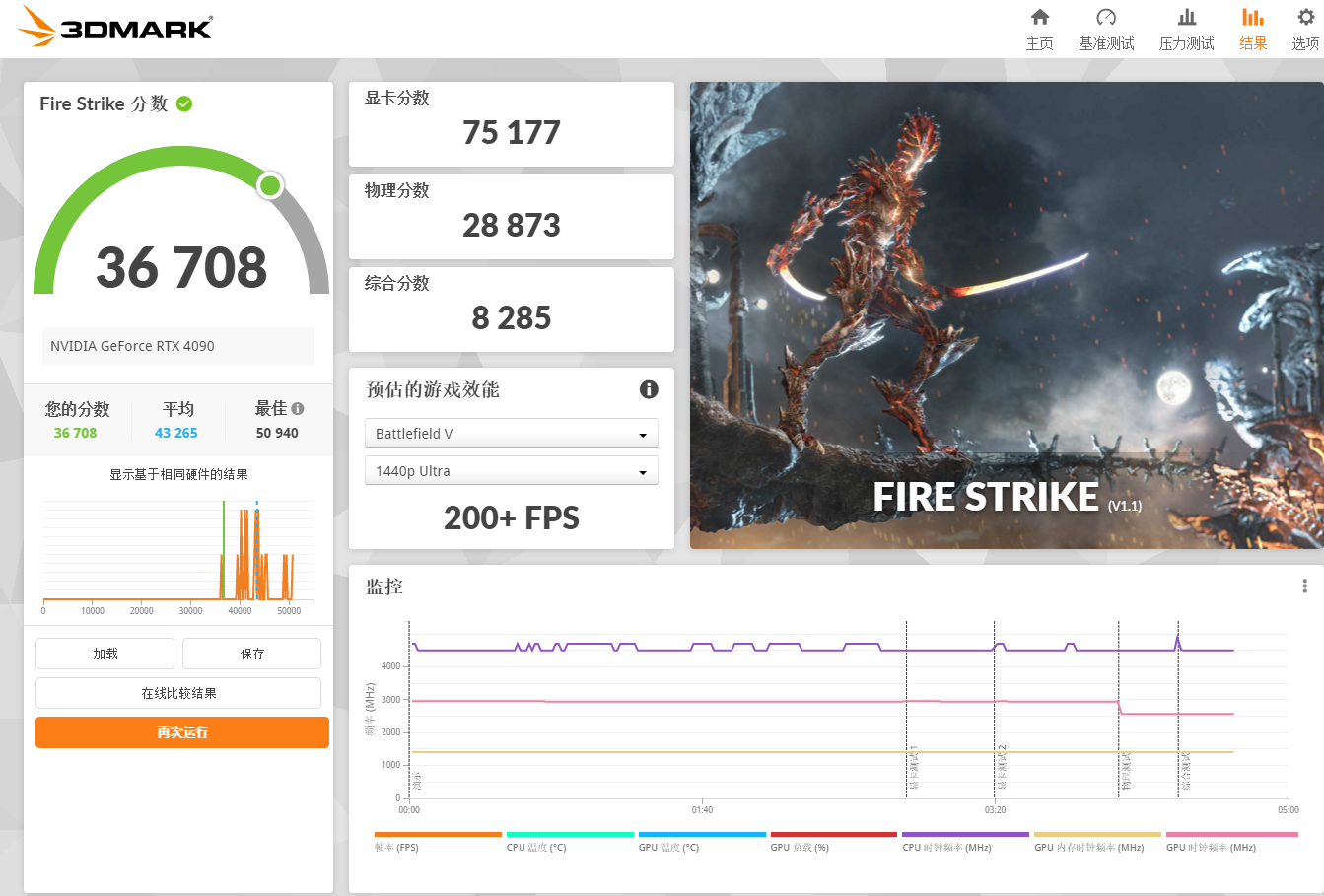This screenshot has width=1324, height=896.
Task: Open the 结果 results chart icon
Action: [1253, 17]
